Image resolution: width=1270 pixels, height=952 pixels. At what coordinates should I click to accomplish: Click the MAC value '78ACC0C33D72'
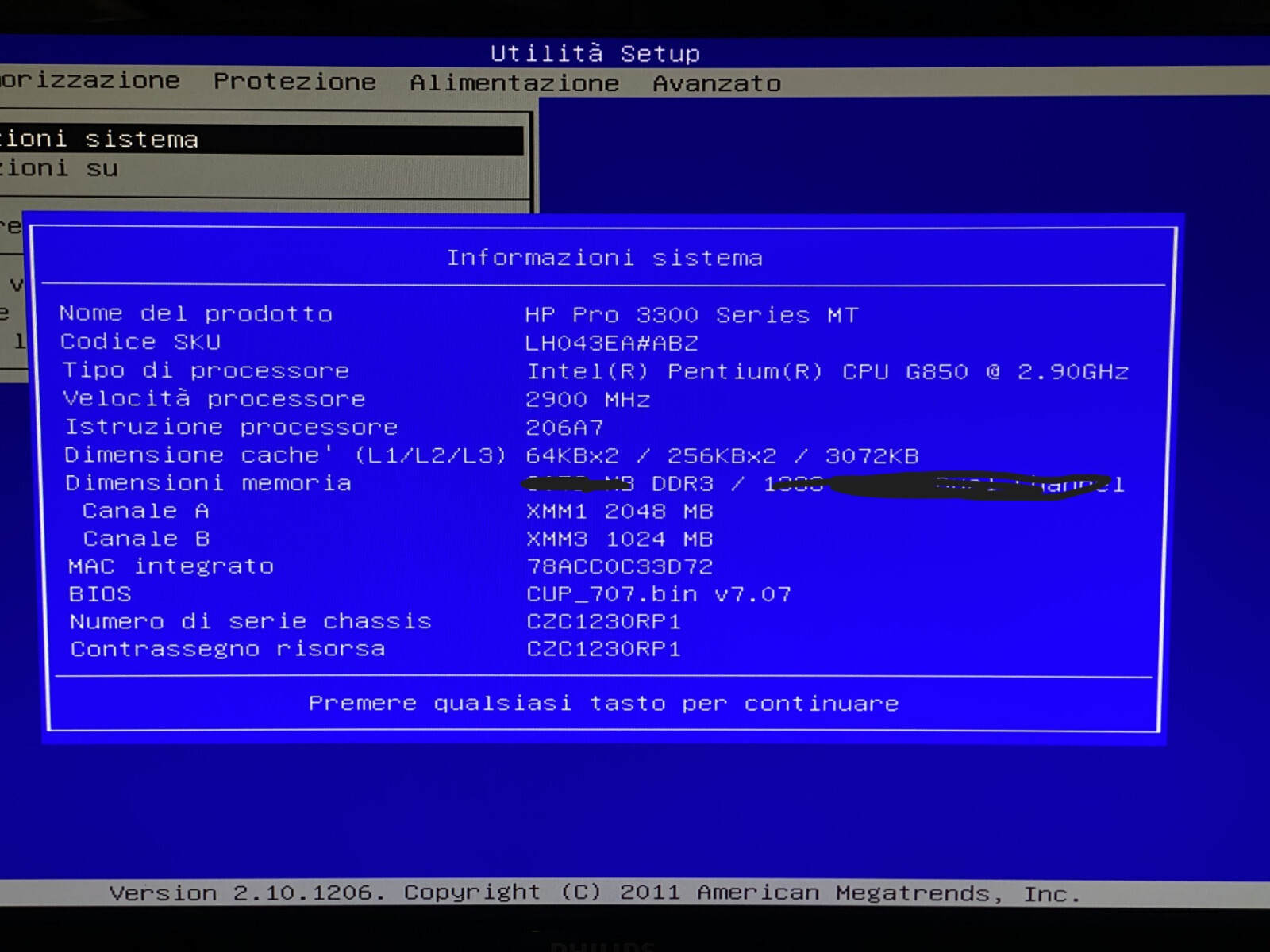coord(620,567)
